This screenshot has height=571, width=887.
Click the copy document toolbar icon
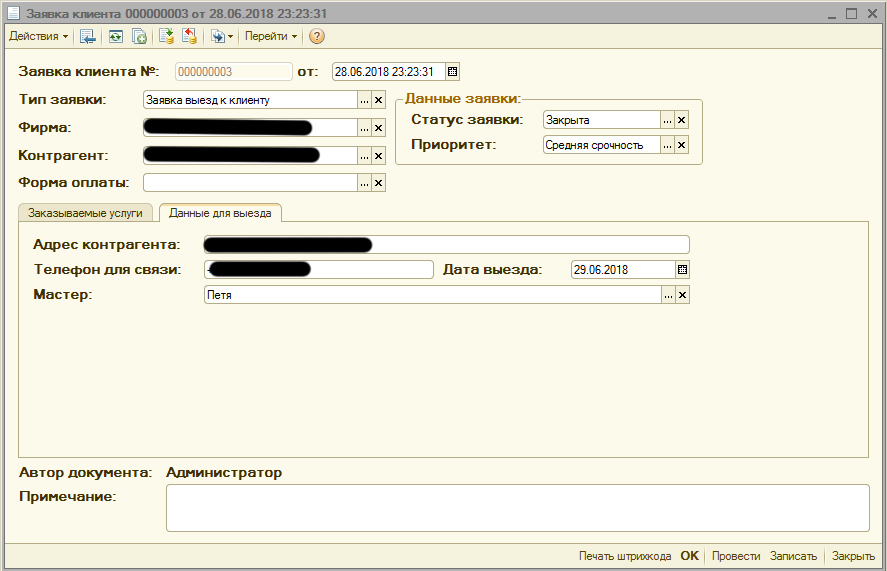click(x=139, y=36)
